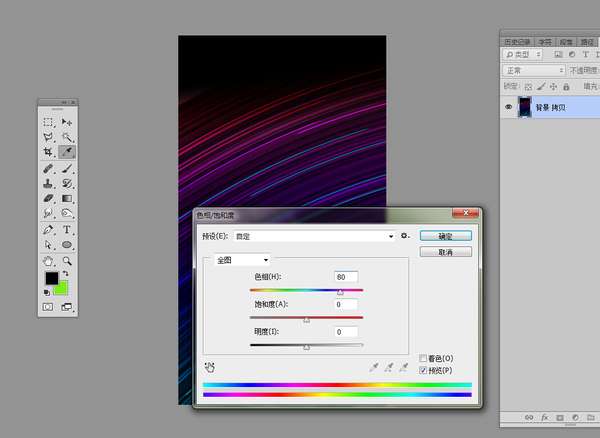Switch to the 历史记录 tab
The width and height of the screenshot is (600, 438).
[x=517, y=42]
